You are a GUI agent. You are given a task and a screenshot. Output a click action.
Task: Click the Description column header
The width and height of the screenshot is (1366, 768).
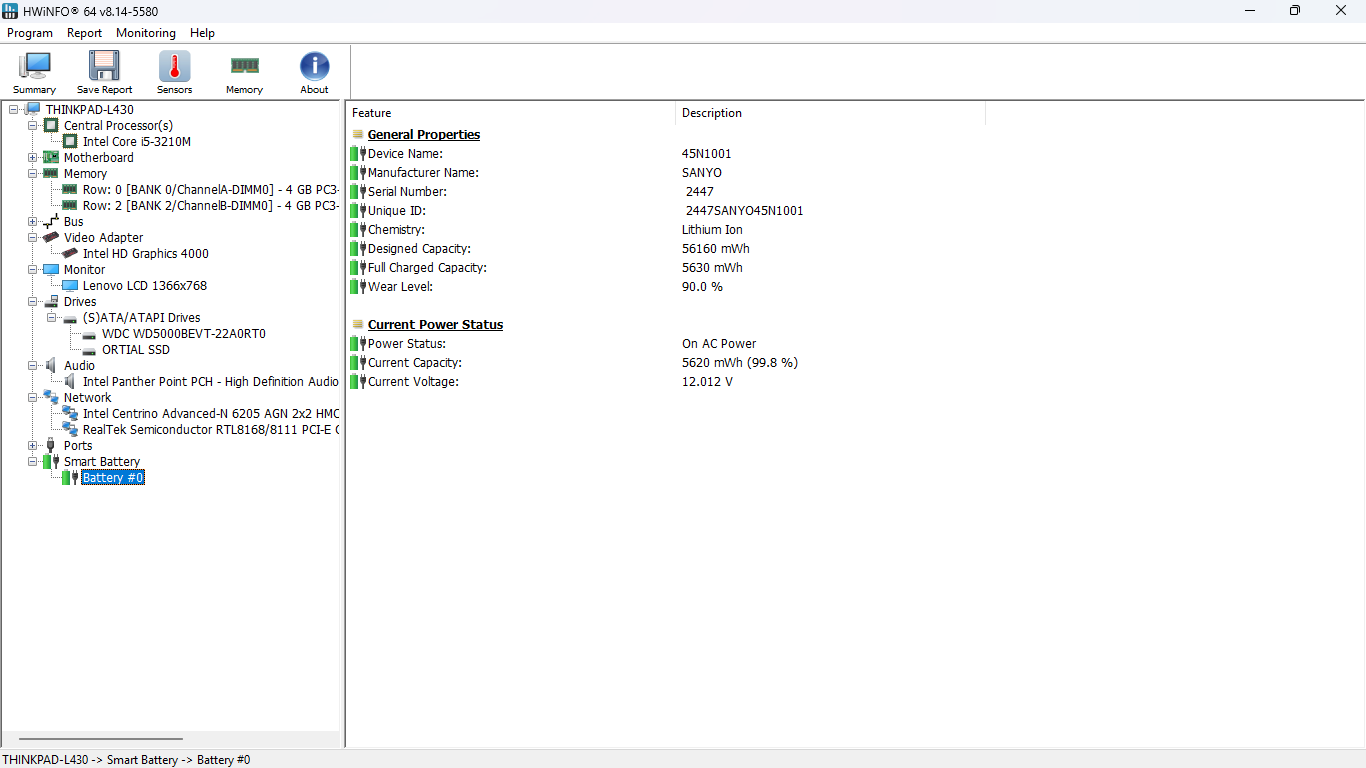pos(830,113)
